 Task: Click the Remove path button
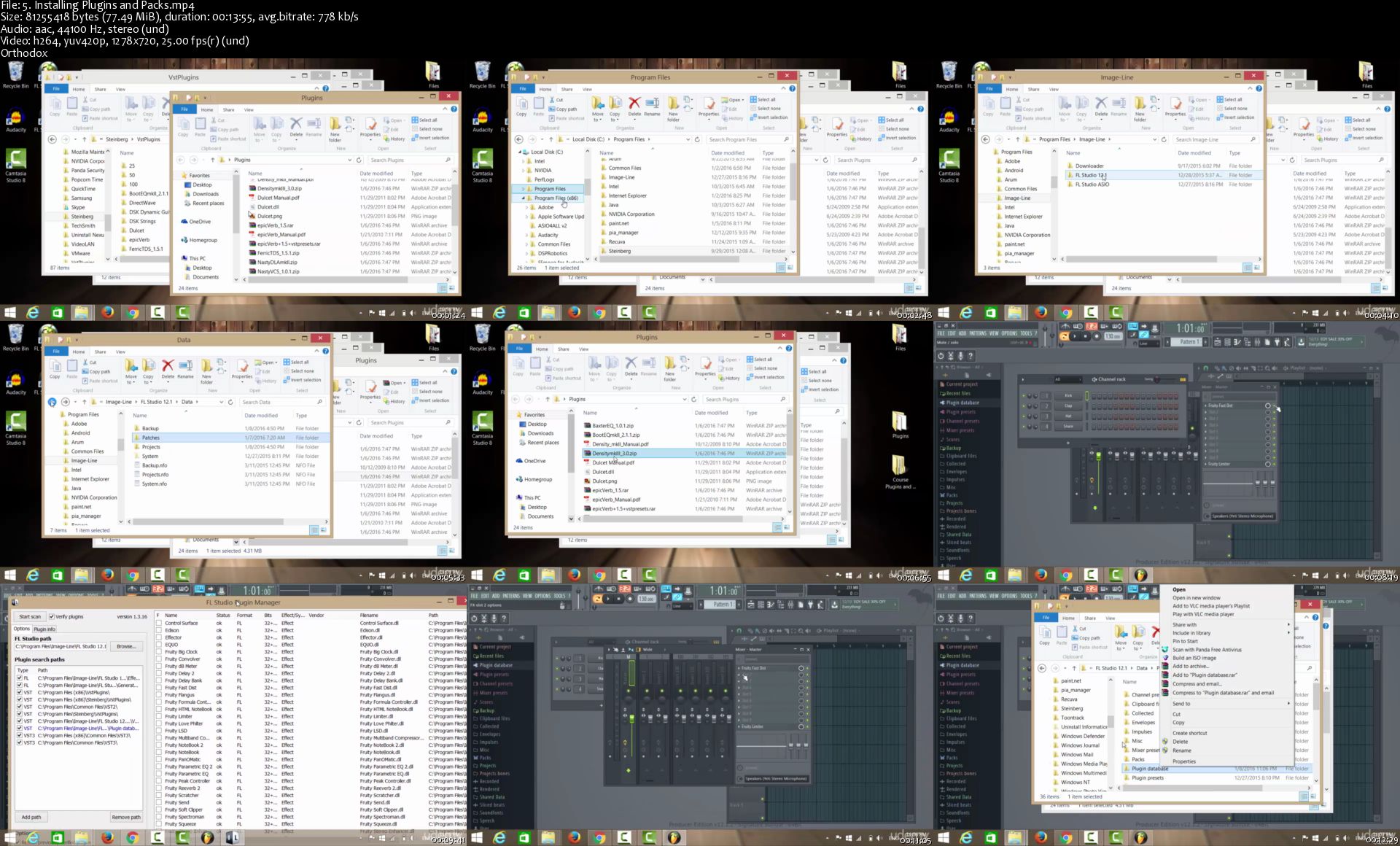[125, 818]
